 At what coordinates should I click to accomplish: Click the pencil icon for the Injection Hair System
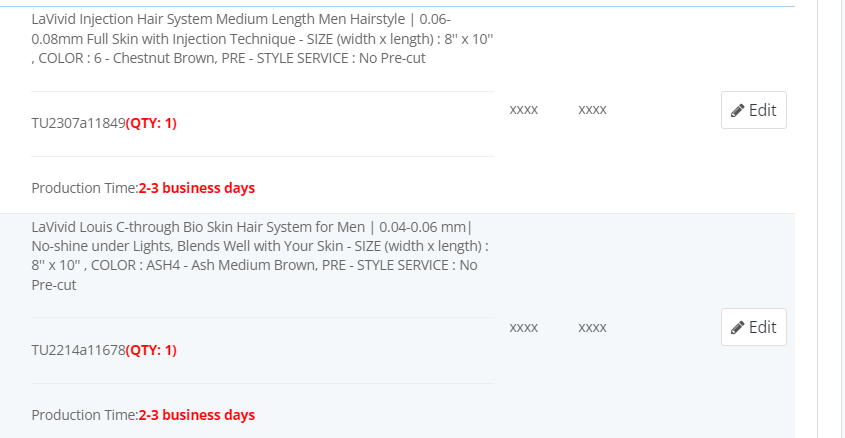tap(738, 110)
